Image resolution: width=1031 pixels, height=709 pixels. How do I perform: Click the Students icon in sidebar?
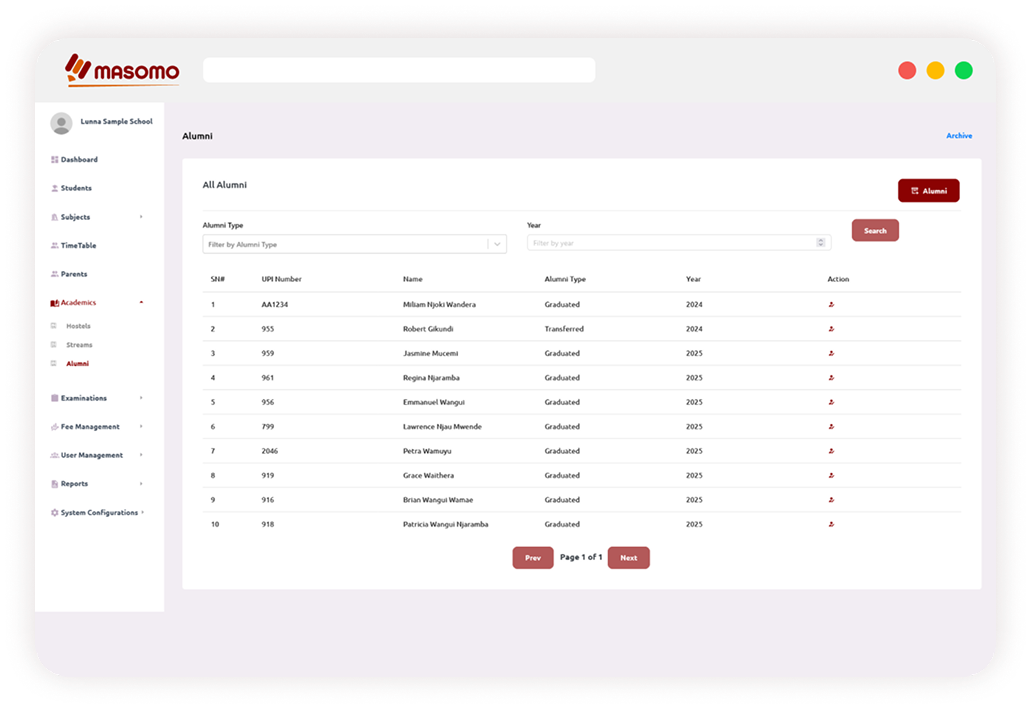(x=55, y=188)
